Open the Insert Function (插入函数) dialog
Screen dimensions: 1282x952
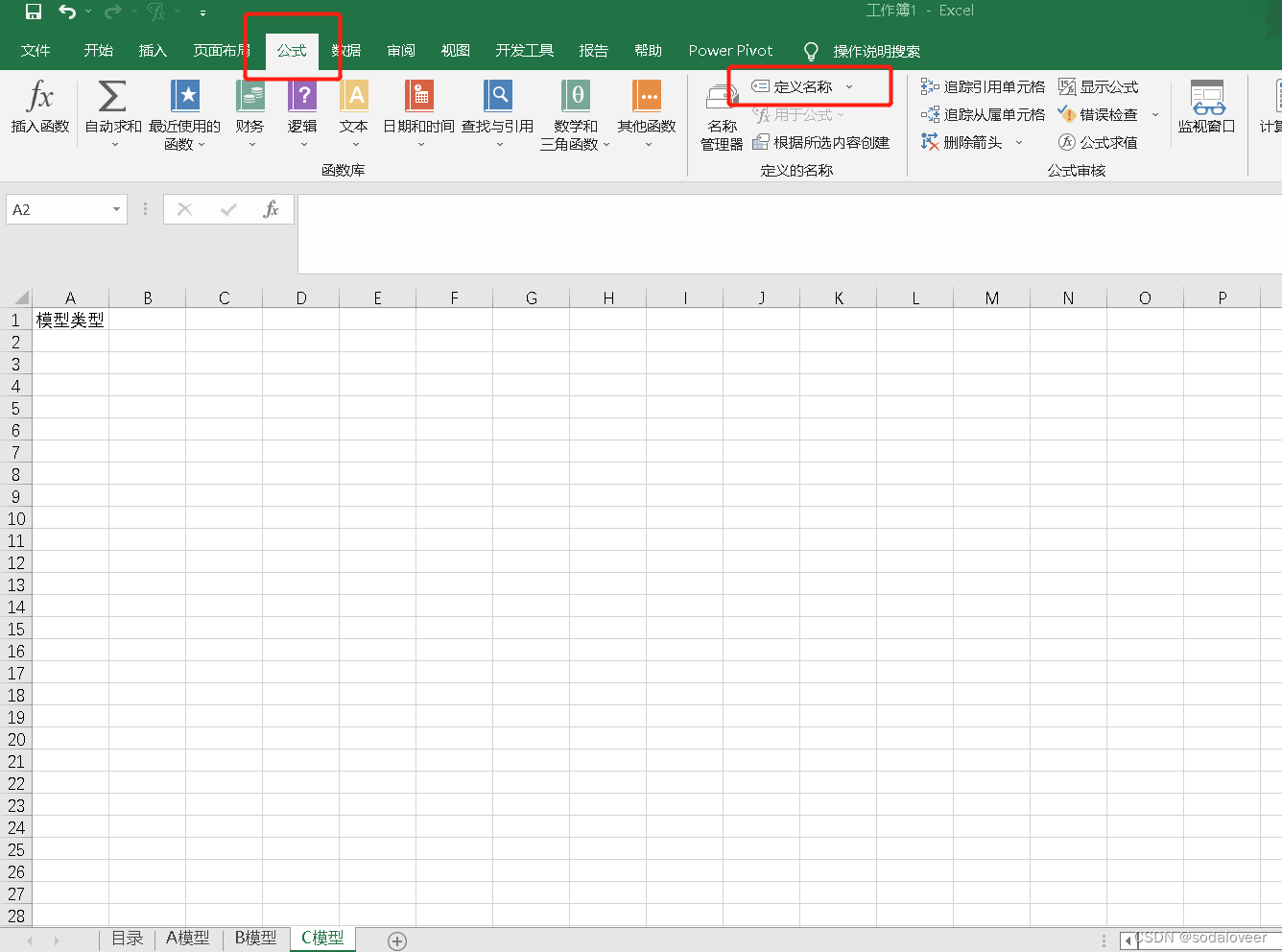tap(40, 107)
